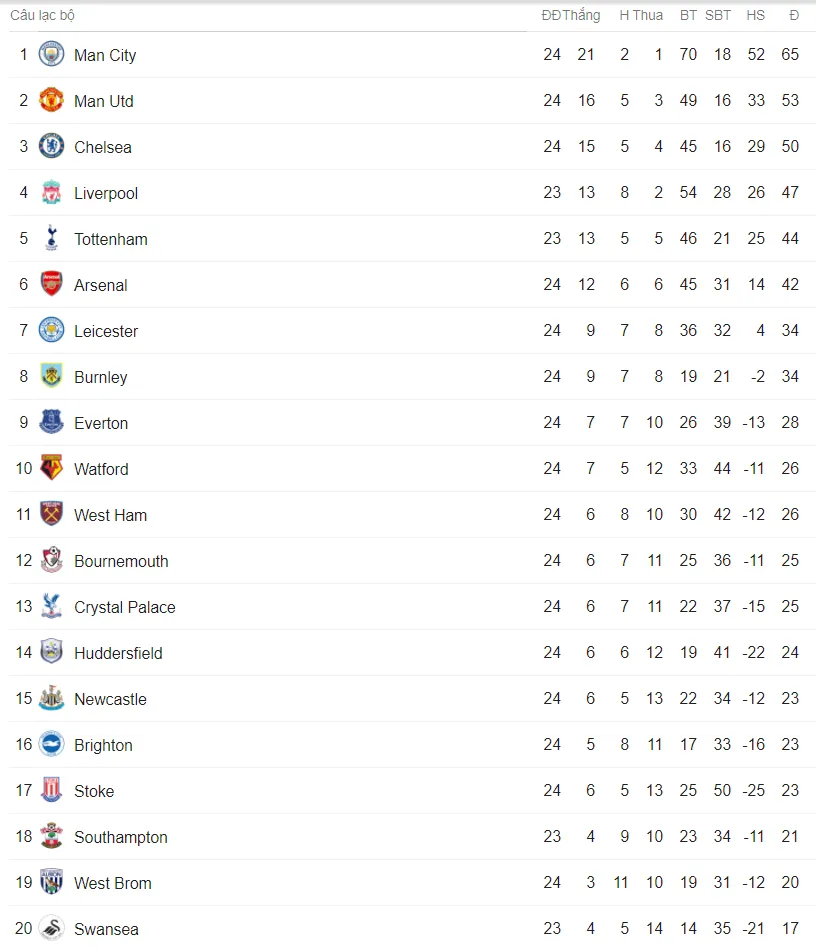This screenshot has width=816, height=949.
Task: Click the Newcastle club crest
Action: pyautogui.click(x=51, y=698)
